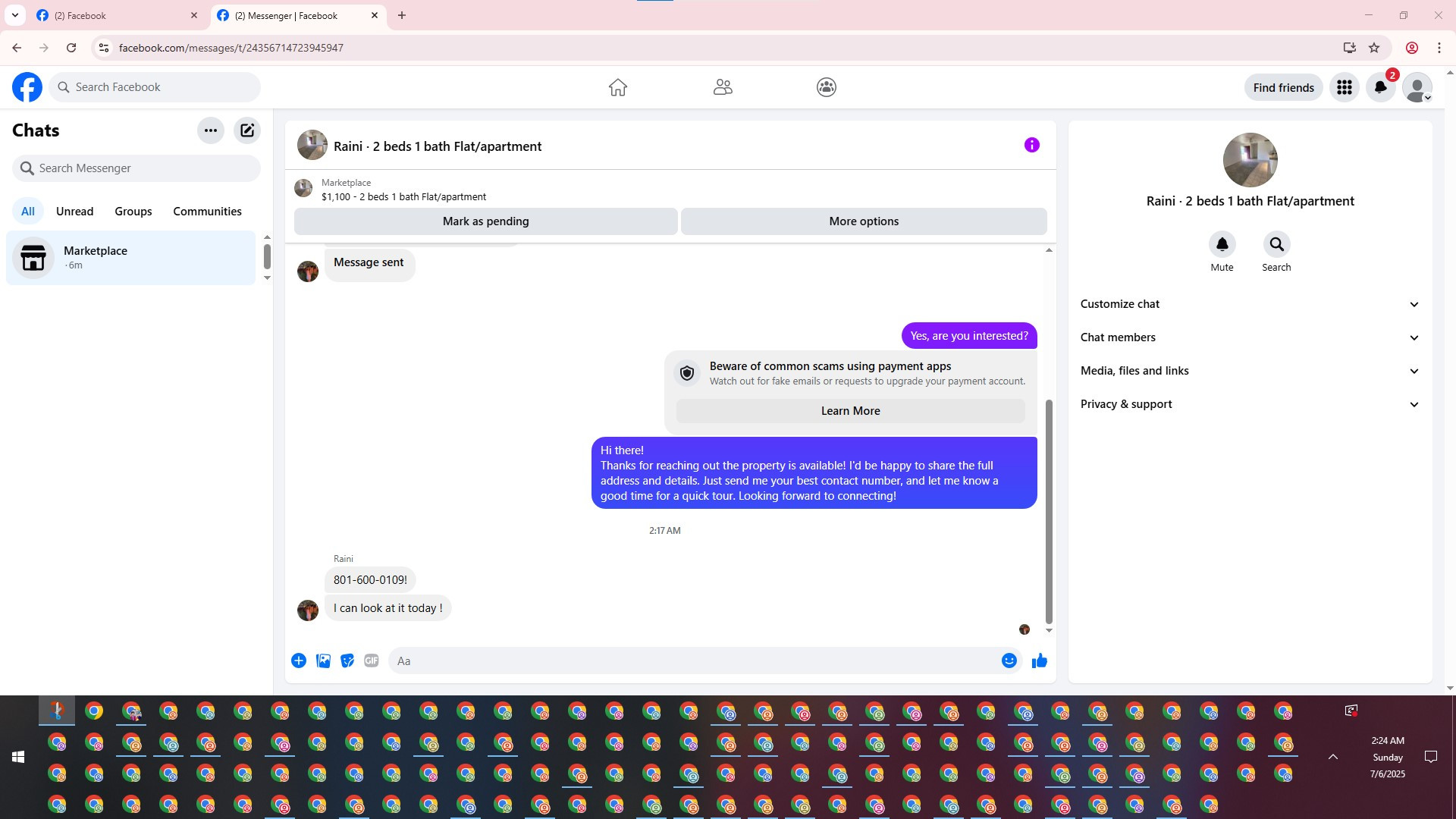Open more actions plus icon
Viewport: 1456px width, 819px height.
pos(299,661)
